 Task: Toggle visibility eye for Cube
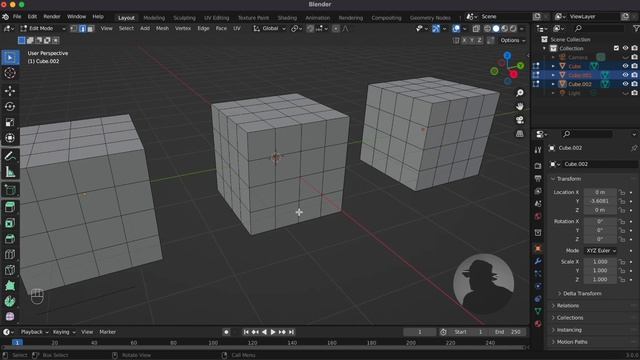point(625,66)
